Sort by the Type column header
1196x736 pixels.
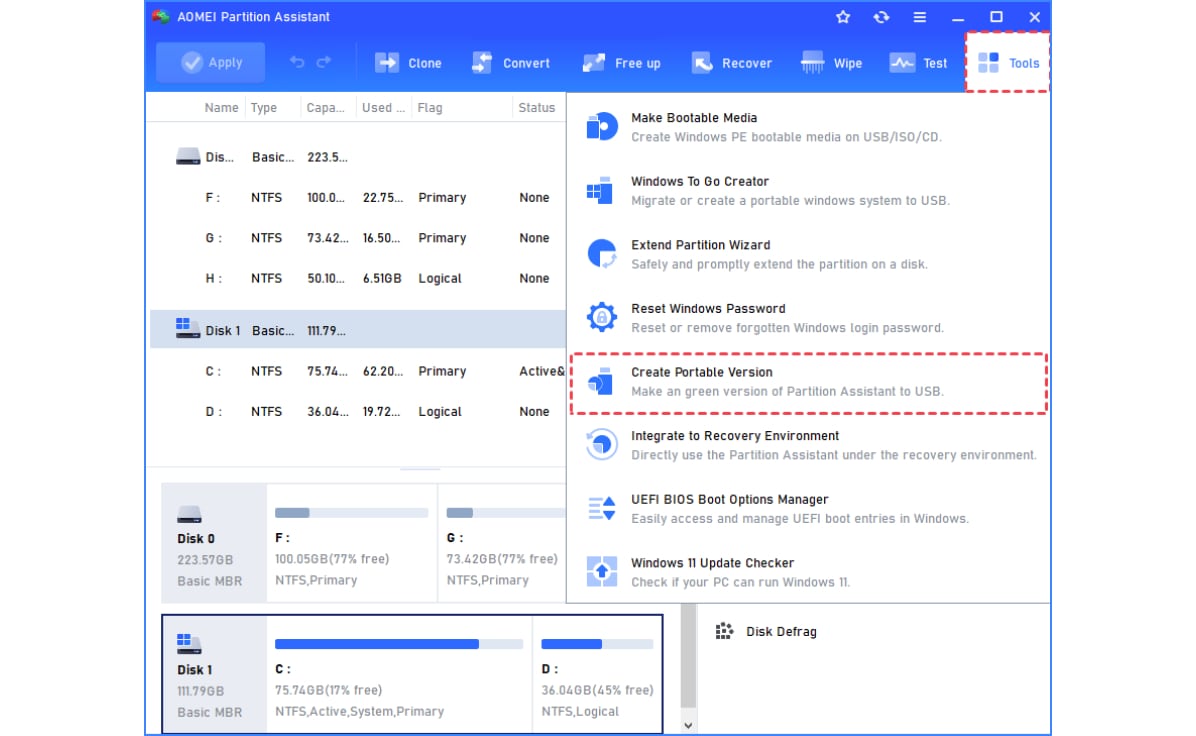(264, 108)
